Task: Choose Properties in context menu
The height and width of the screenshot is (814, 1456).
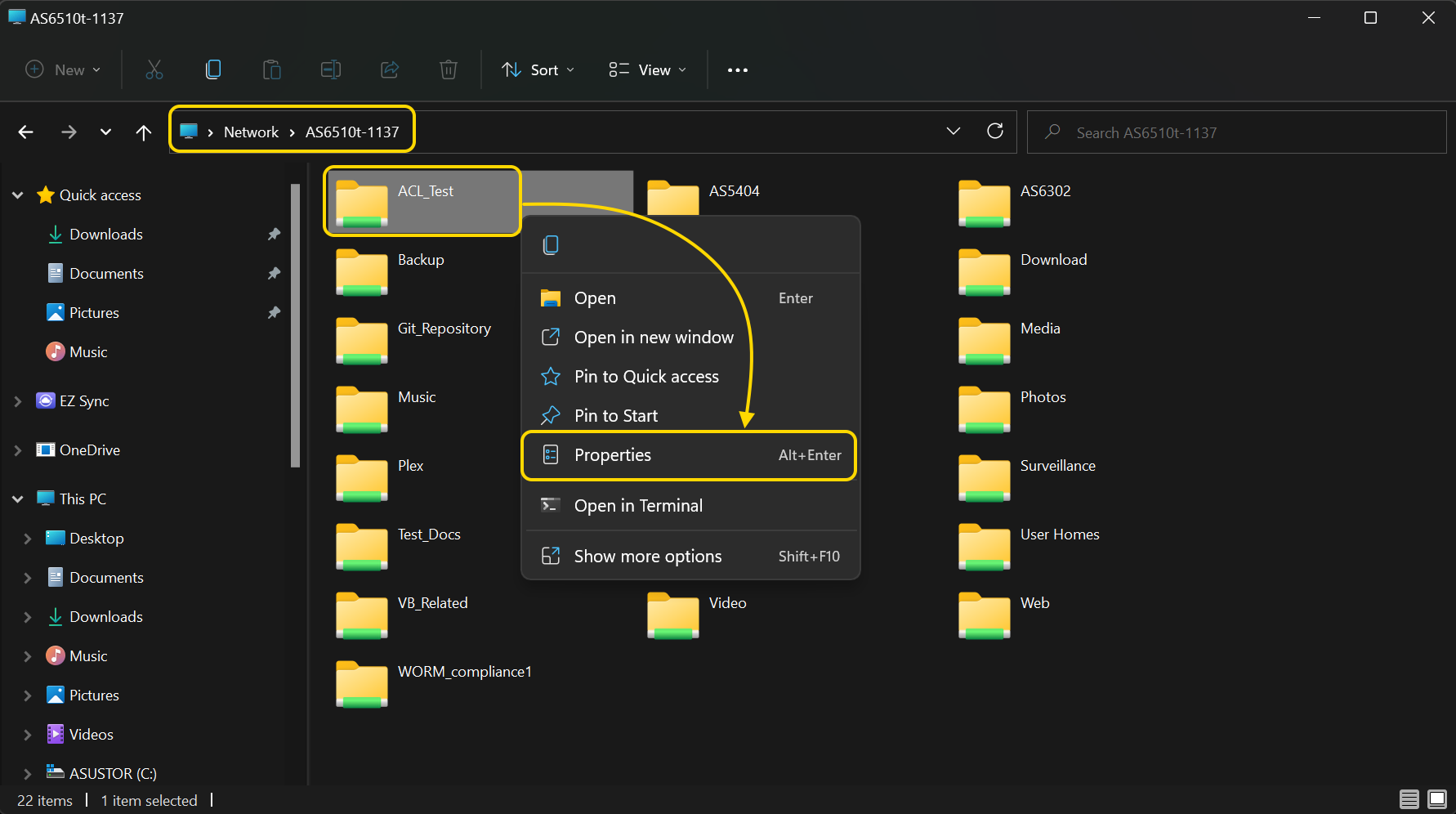Action: [690, 455]
